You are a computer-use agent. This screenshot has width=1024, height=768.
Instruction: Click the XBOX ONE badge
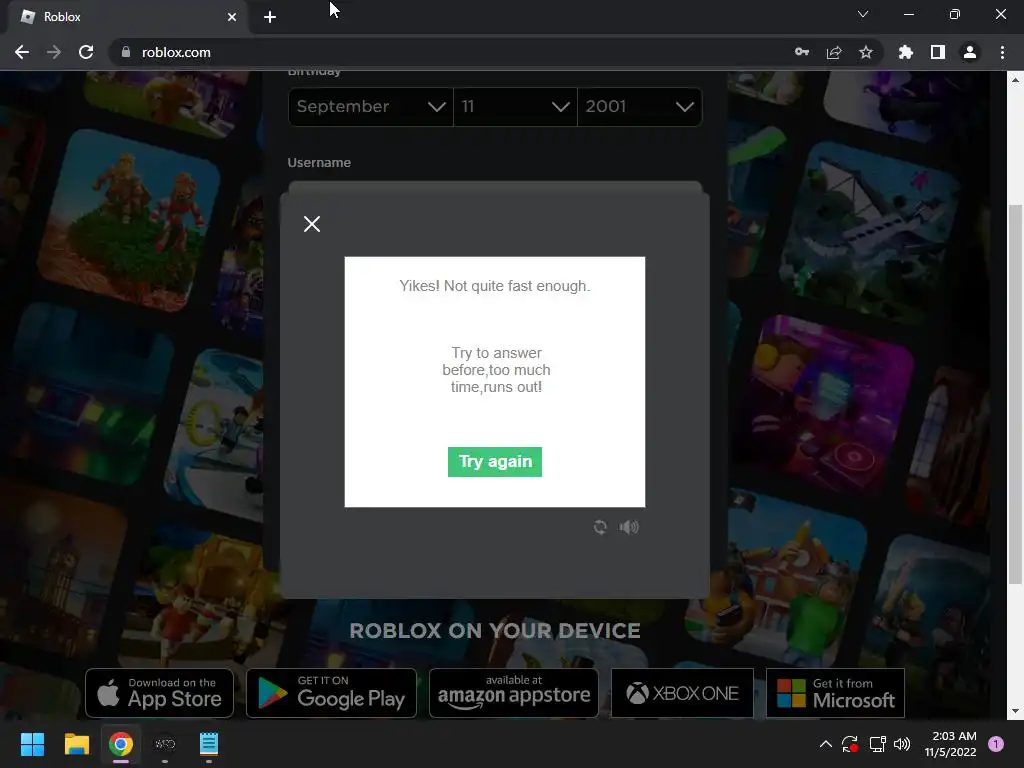coord(682,693)
